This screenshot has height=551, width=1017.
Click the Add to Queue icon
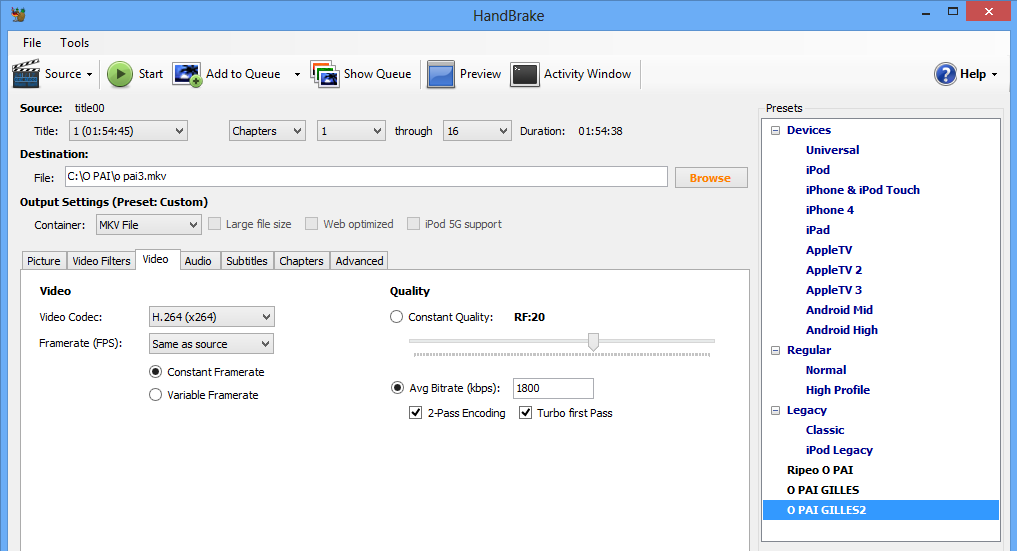point(187,74)
